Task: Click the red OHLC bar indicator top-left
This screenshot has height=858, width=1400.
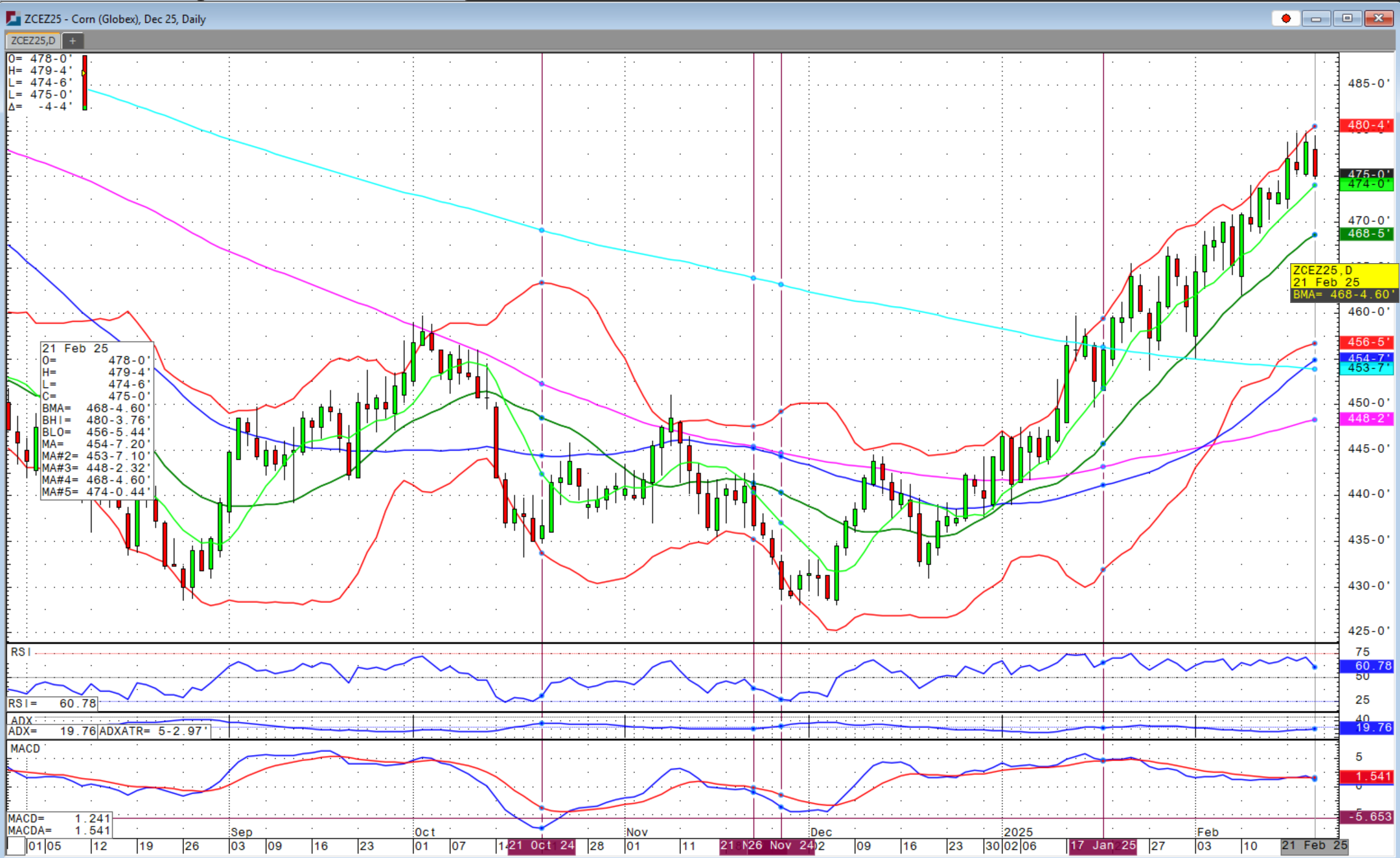Action: [x=85, y=83]
